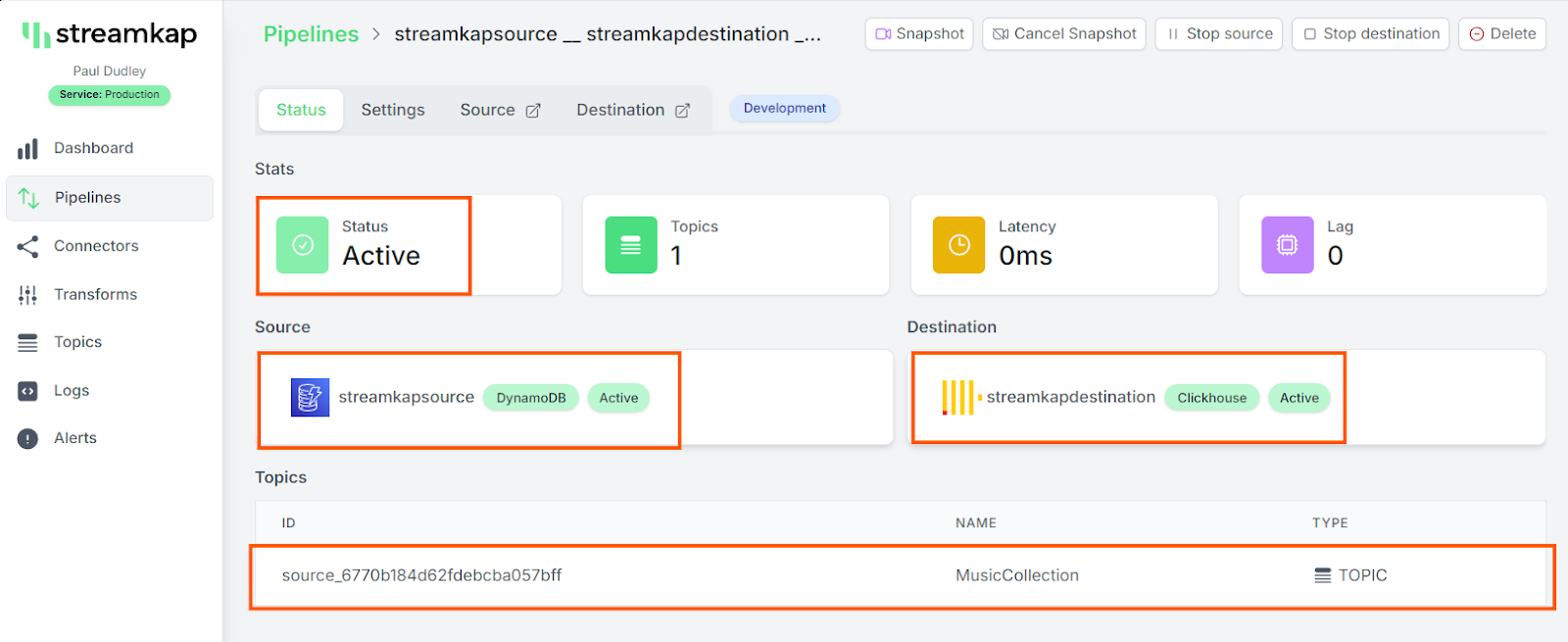Screen dimensions: 1568x642
Task: Click the Development tag badge
Action: click(784, 108)
